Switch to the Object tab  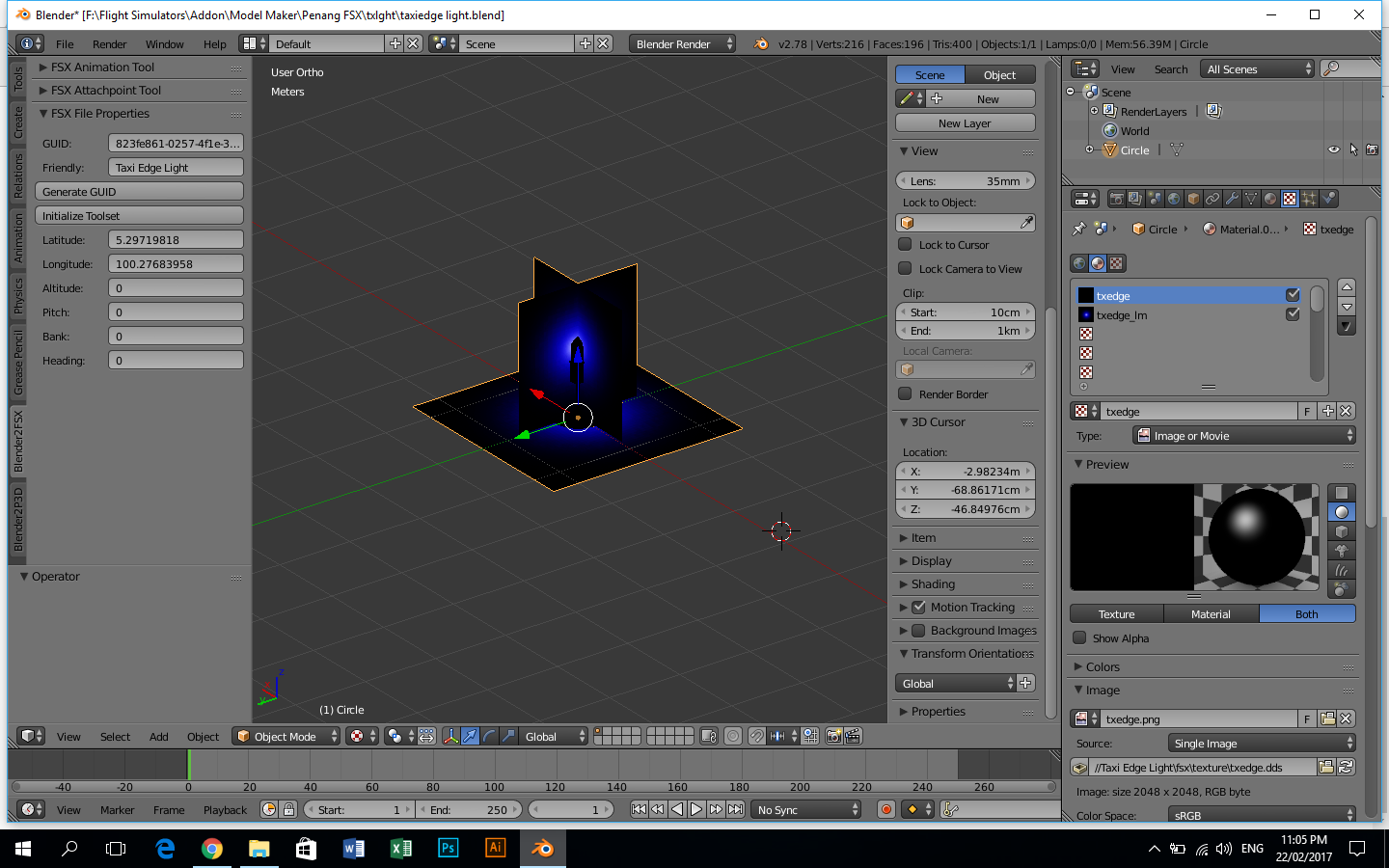[x=999, y=75]
